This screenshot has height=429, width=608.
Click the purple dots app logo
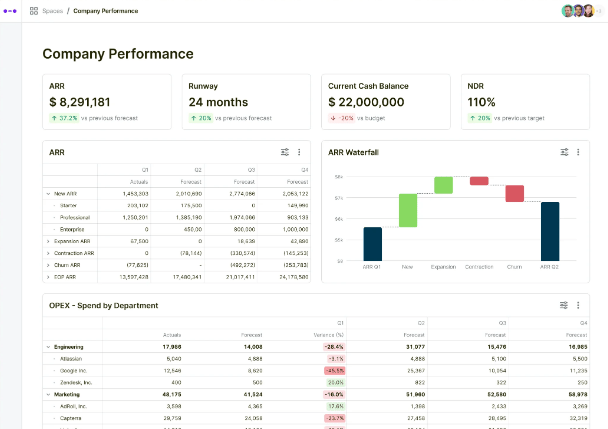10,11
